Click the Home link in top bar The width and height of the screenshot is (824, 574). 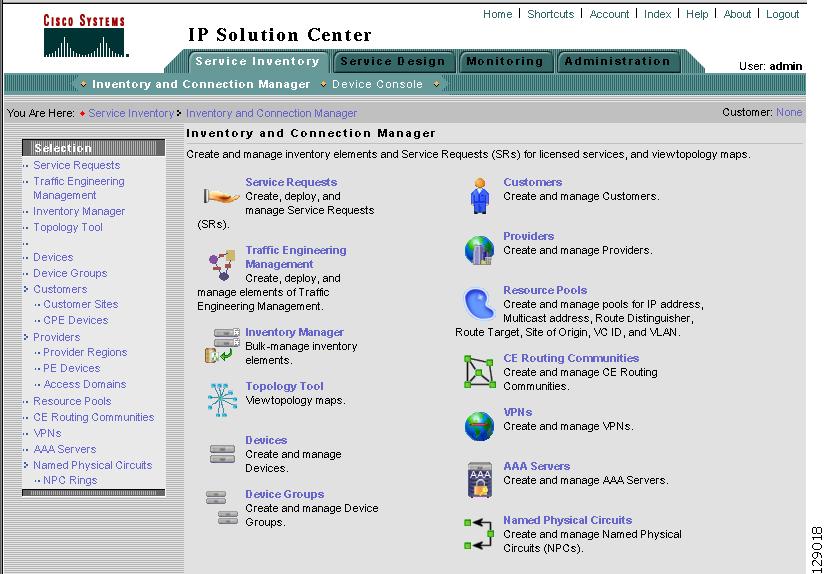(497, 14)
